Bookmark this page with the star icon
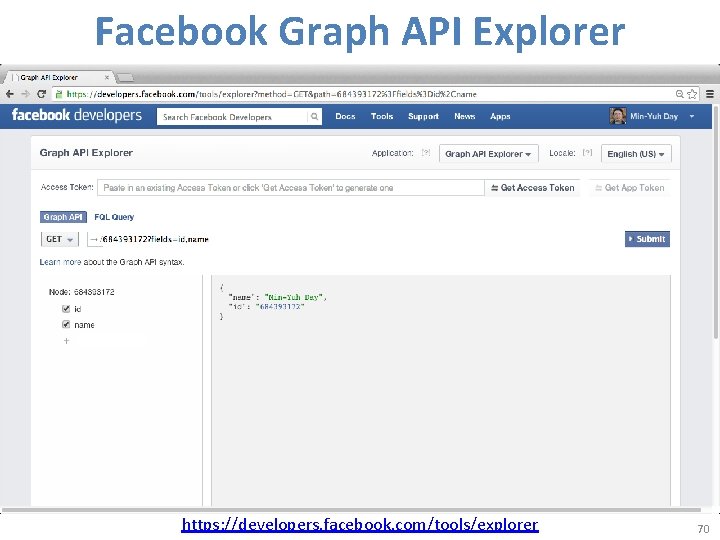 tap(692, 94)
